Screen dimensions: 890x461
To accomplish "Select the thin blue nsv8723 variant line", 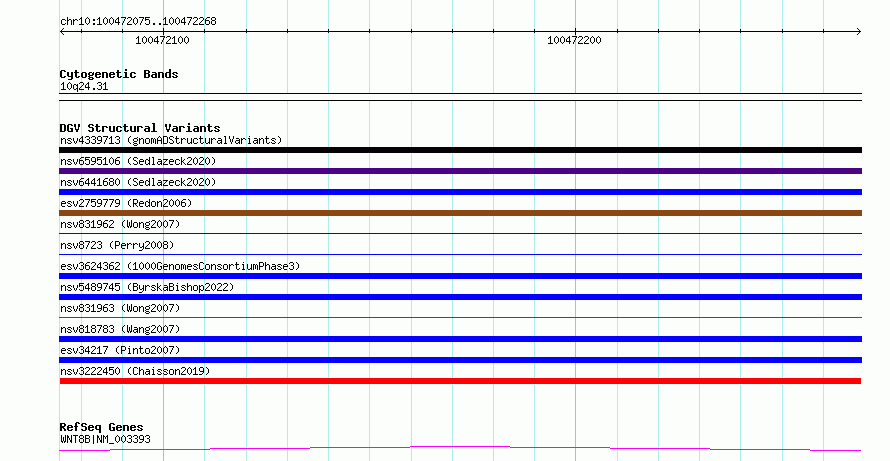I will (460, 254).
